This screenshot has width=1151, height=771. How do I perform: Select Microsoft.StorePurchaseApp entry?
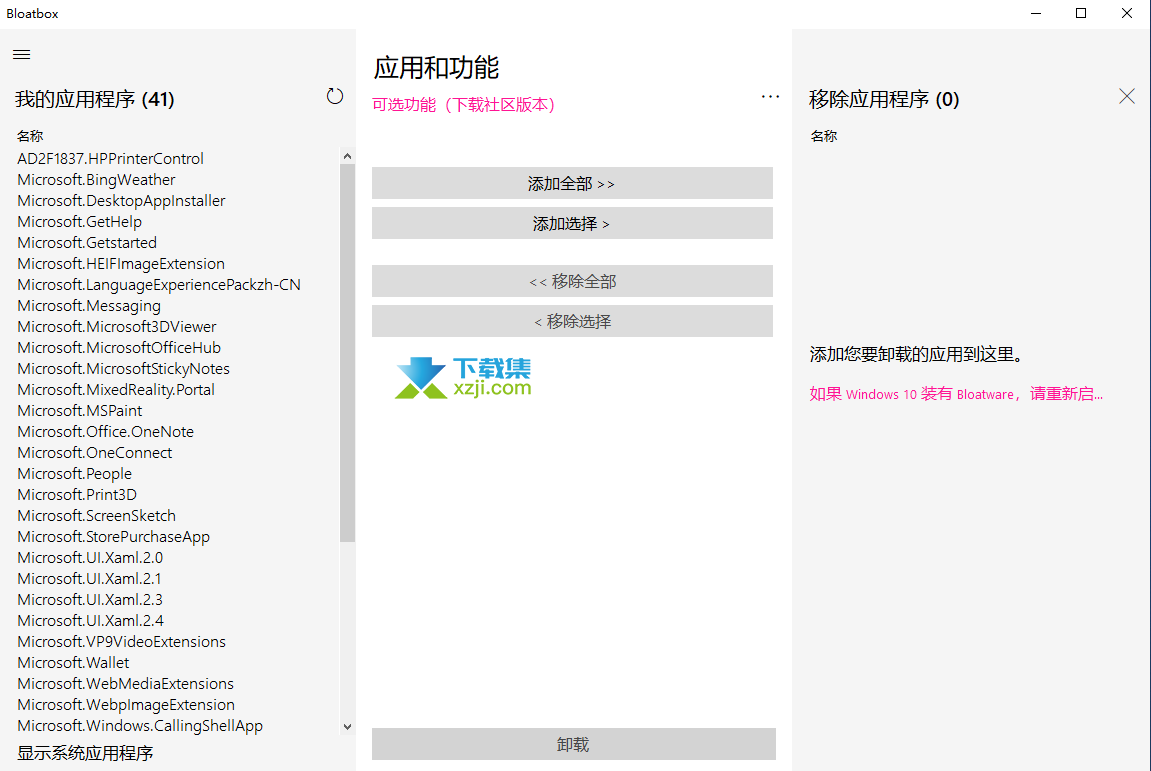[x=113, y=537]
